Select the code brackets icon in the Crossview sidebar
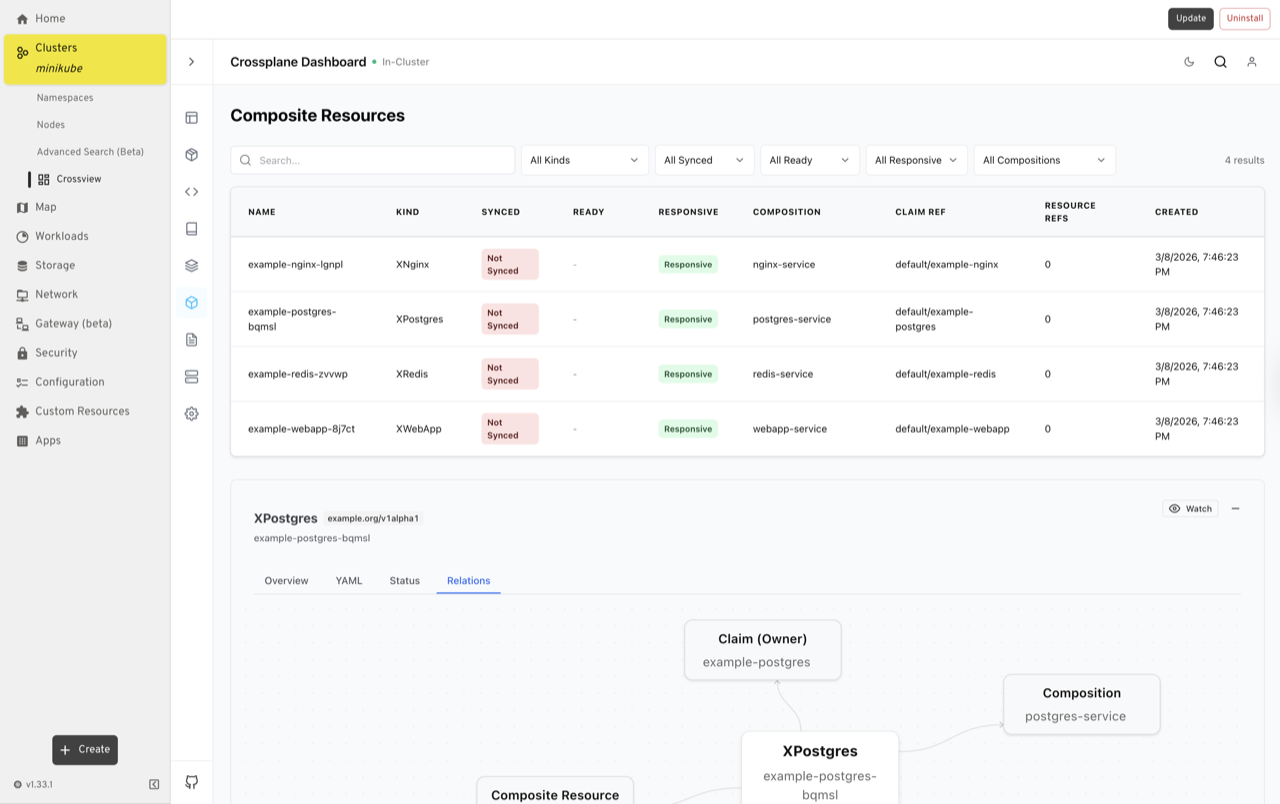1280x804 pixels. (x=191, y=192)
